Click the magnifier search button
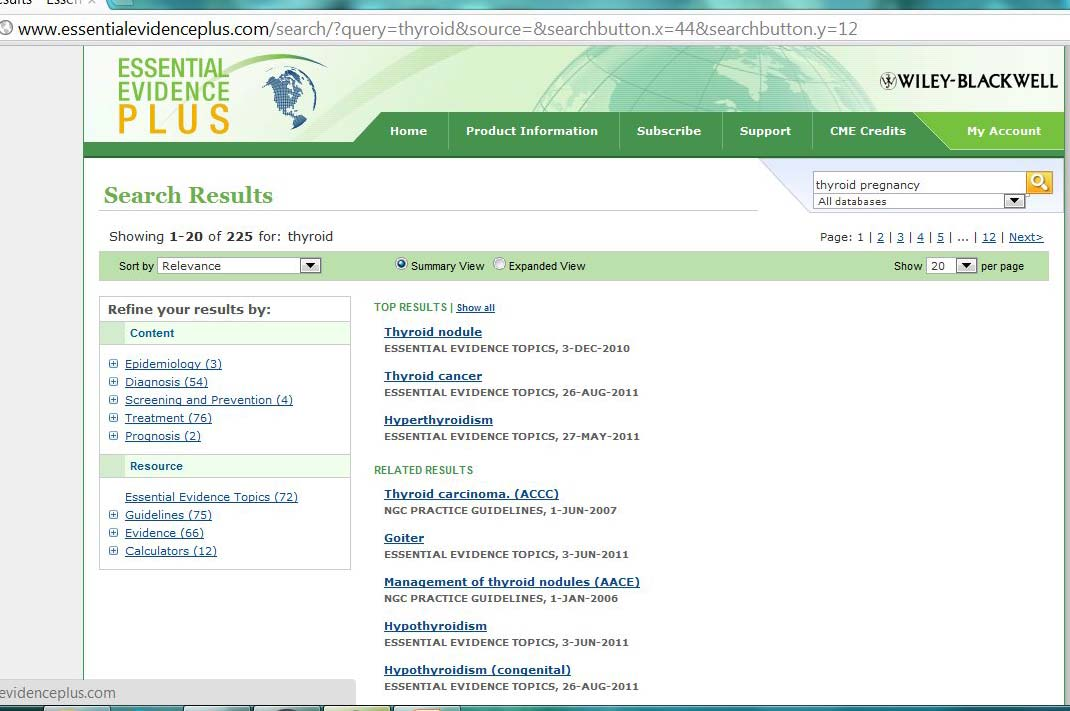1070x711 pixels. [1039, 182]
